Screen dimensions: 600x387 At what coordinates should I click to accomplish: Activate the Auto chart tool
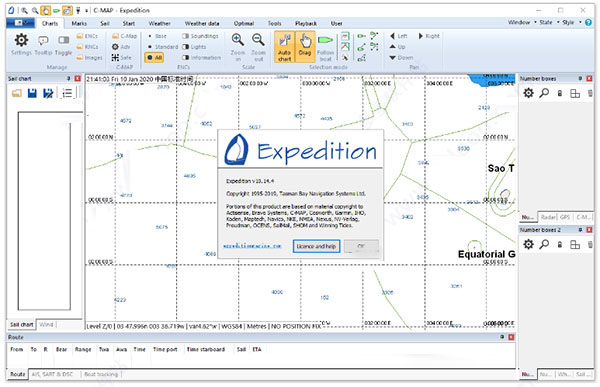click(284, 46)
